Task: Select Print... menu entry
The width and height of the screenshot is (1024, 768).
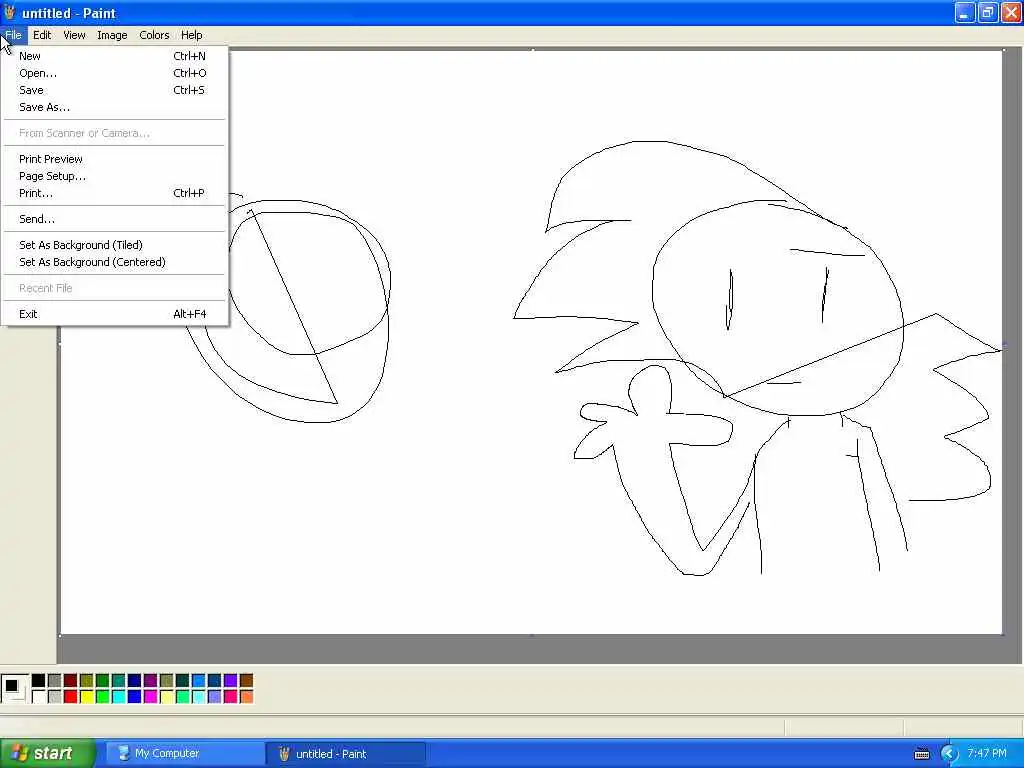Action: point(114,193)
